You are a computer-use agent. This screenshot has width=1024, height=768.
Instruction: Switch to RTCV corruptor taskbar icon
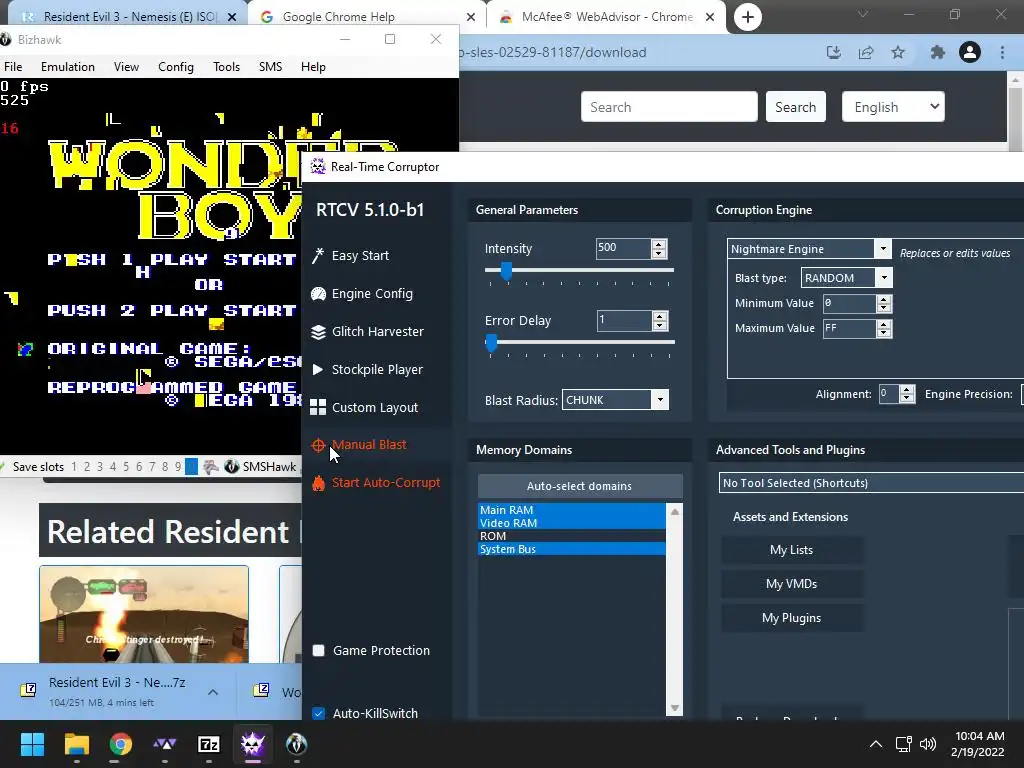pyautogui.click(x=253, y=744)
